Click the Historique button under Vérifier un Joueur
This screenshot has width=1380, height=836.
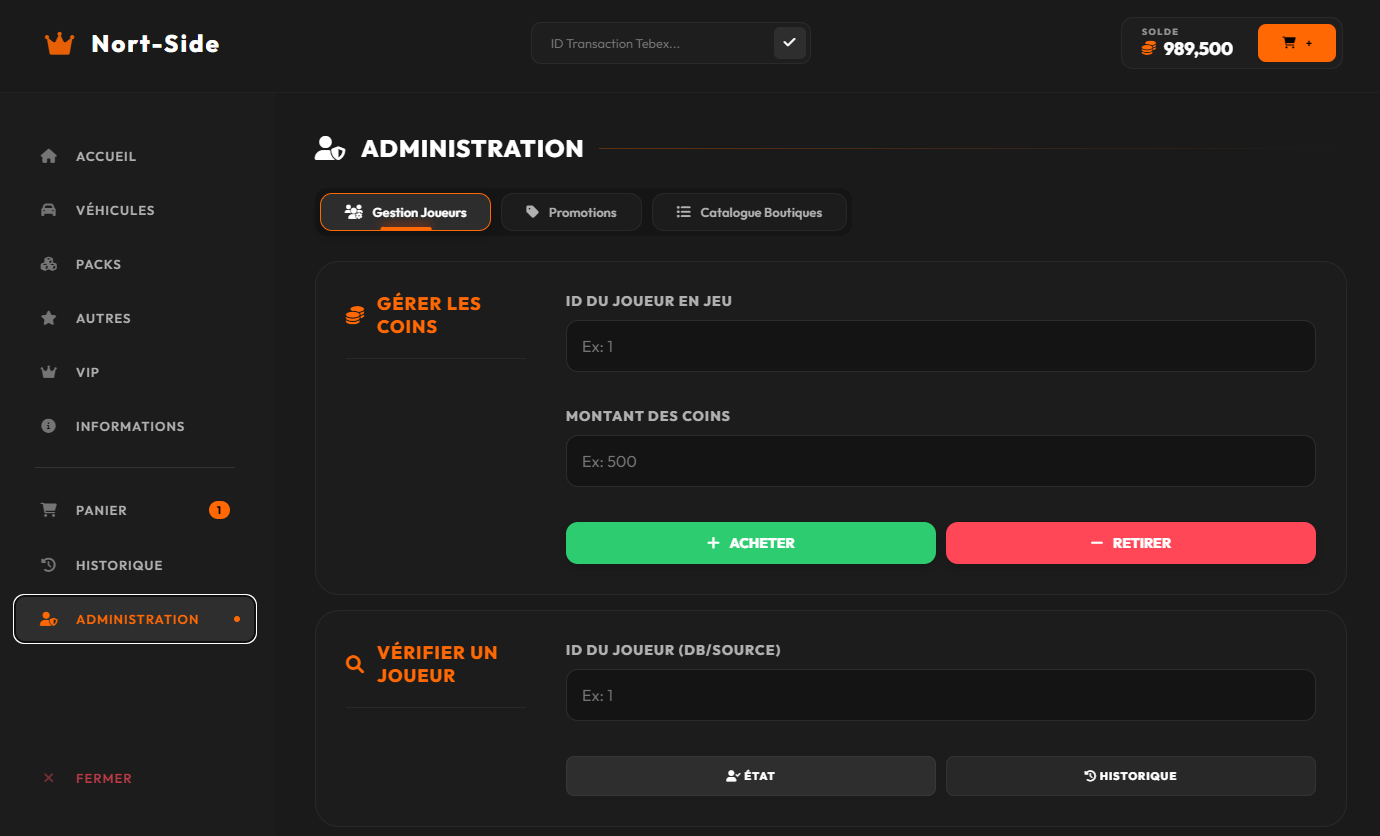(x=1131, y=776)
